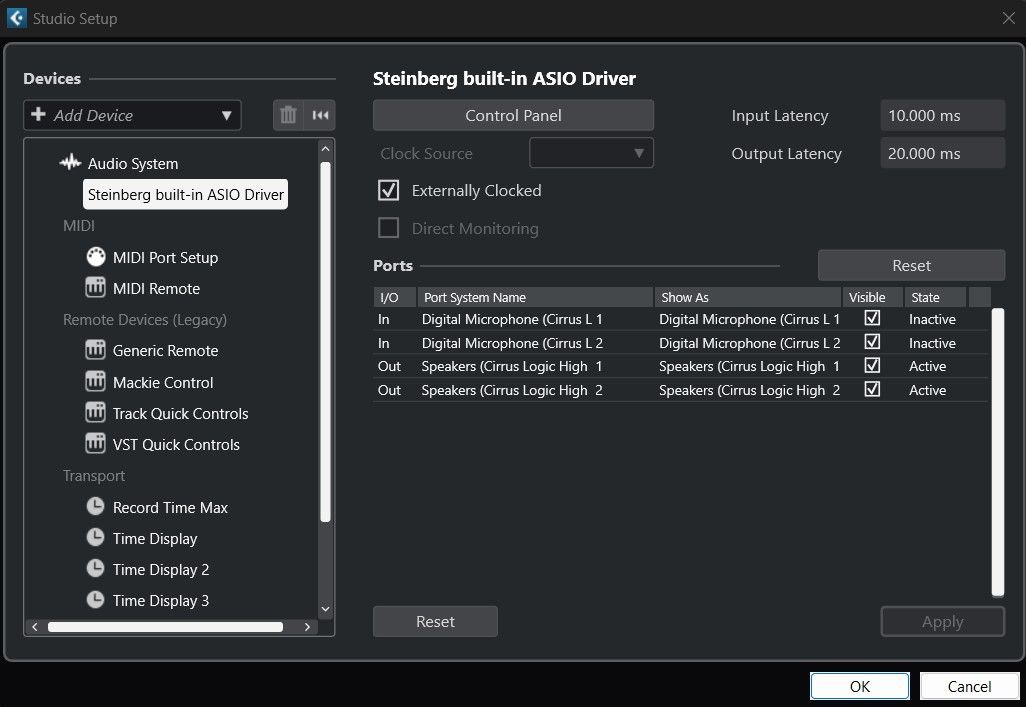Click Show As name of Speakers 1
This screenshot has height=707, width=1026.
tap(749, 366)
